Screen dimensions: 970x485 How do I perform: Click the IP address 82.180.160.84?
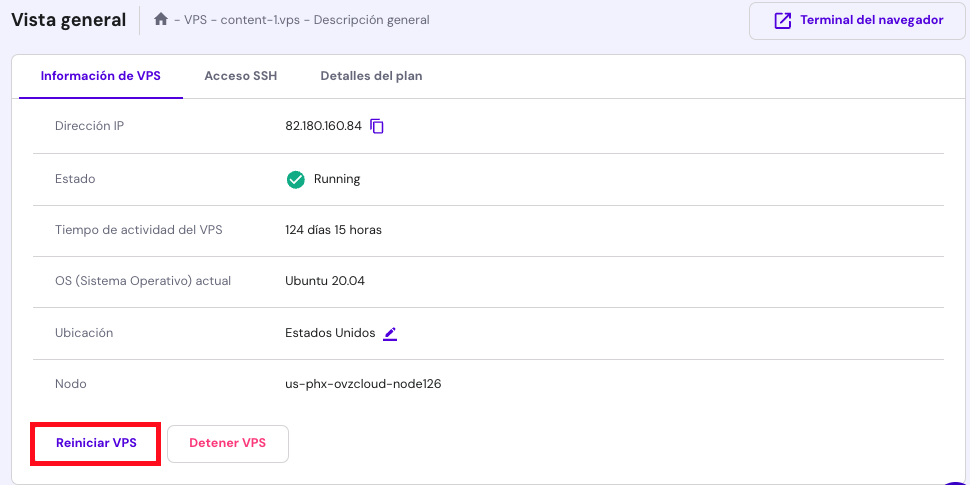pyautogui.click(x=323, y=126)
